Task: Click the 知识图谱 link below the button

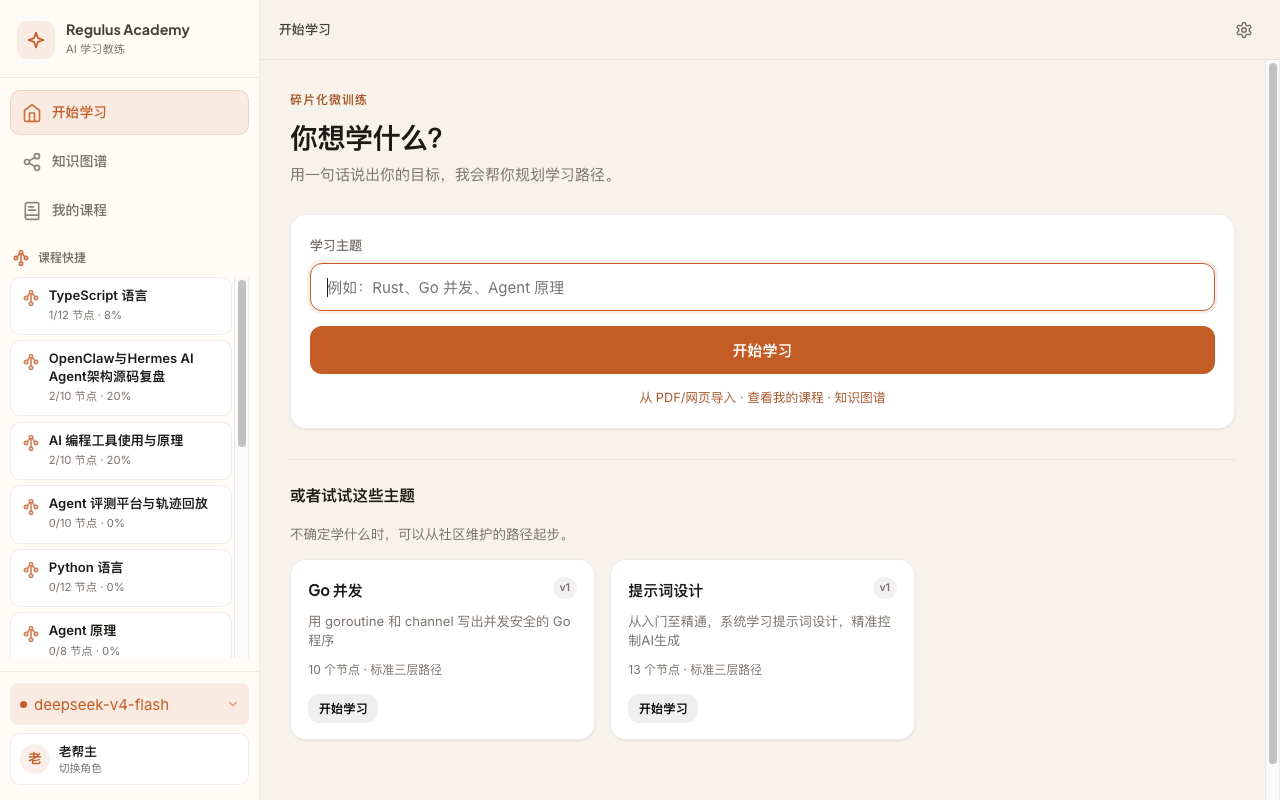Action: pyautogui.click(x=860, y=398)
